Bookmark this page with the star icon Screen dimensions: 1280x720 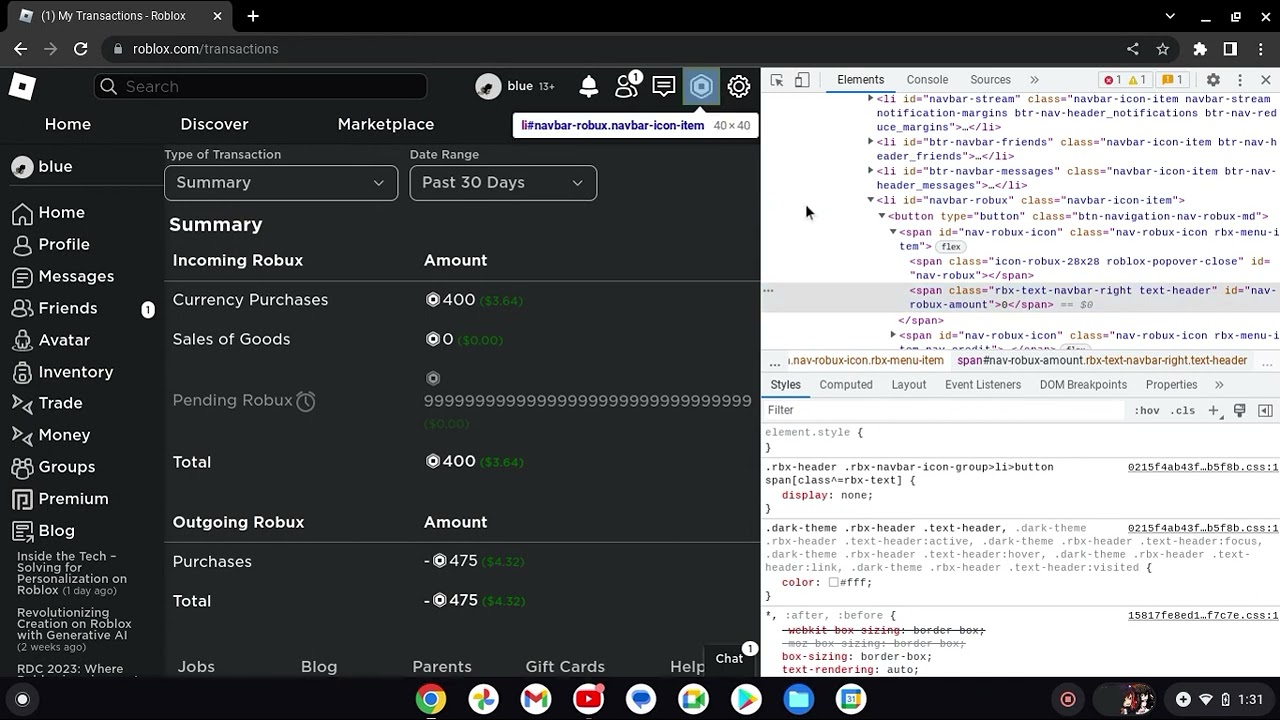tap(1163, 49)
